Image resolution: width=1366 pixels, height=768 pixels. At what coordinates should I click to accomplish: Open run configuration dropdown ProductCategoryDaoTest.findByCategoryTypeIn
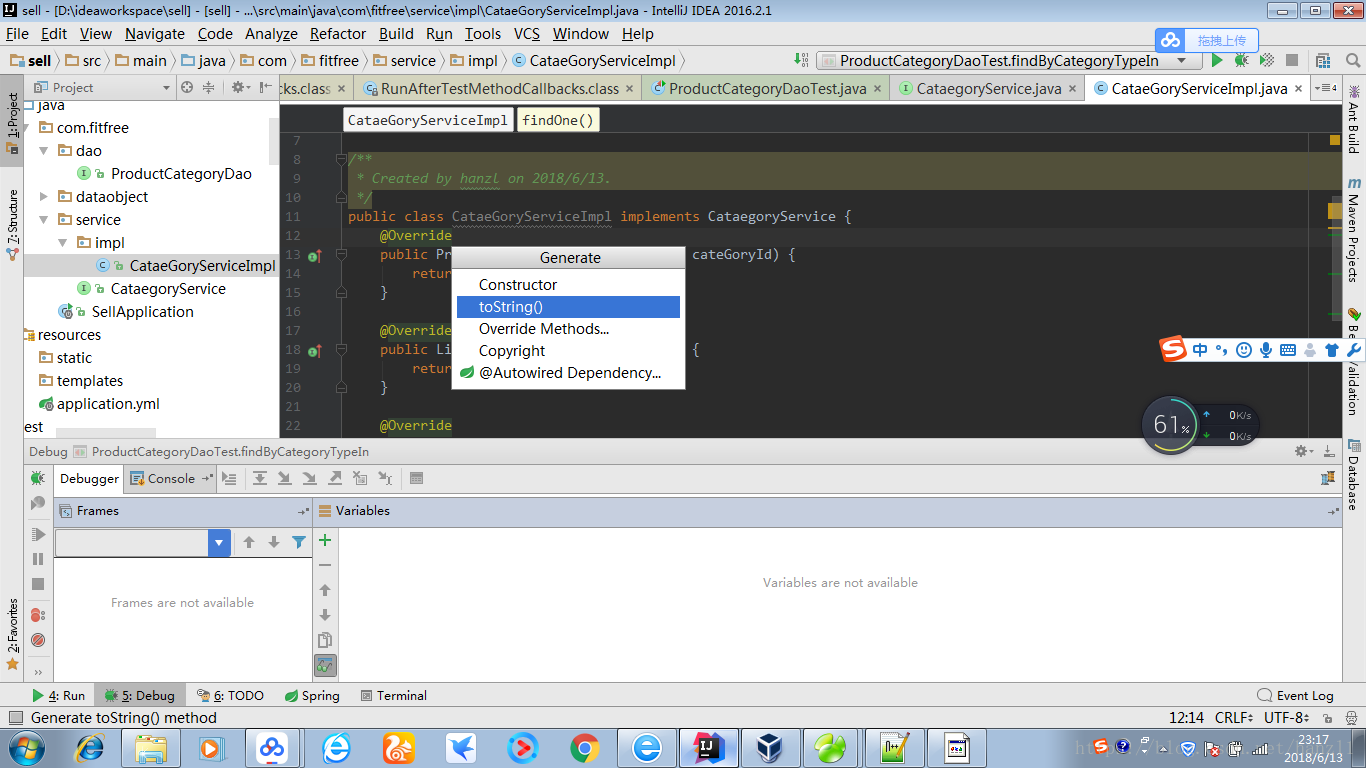tap(1009, 60)
